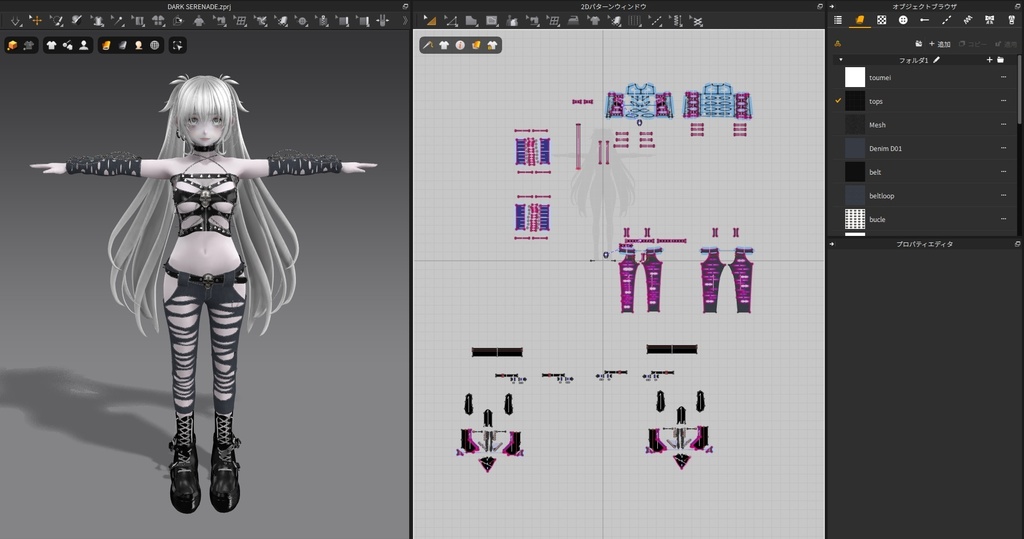Viewport: 1024px width, 539px height.
Task: Open the options menu for belt fabric
Action: pyautogui.click(x=1004, y=171)
